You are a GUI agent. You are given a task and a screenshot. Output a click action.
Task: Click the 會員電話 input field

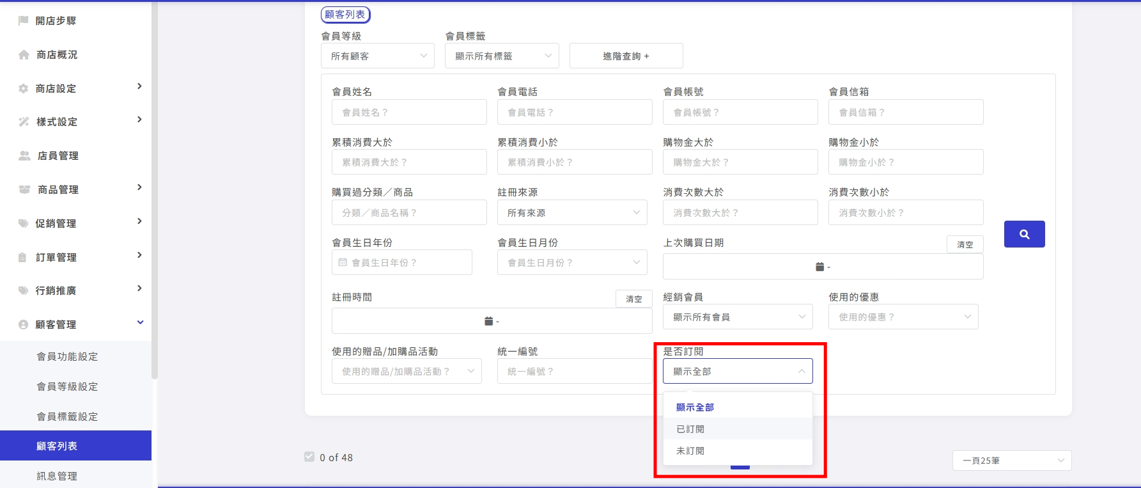575,112
